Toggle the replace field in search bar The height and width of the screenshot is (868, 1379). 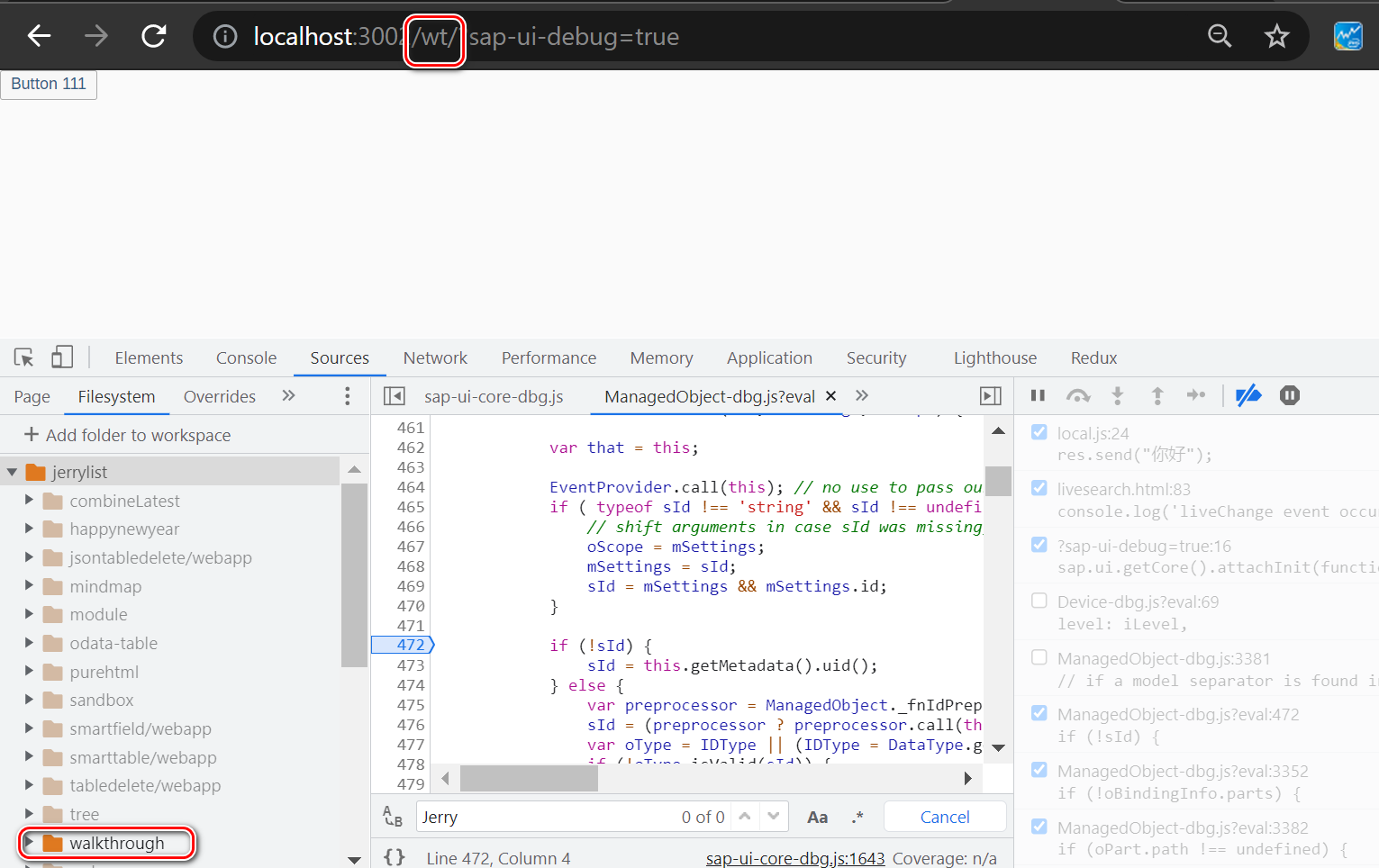pyautogui.click(x=393, y=817)
